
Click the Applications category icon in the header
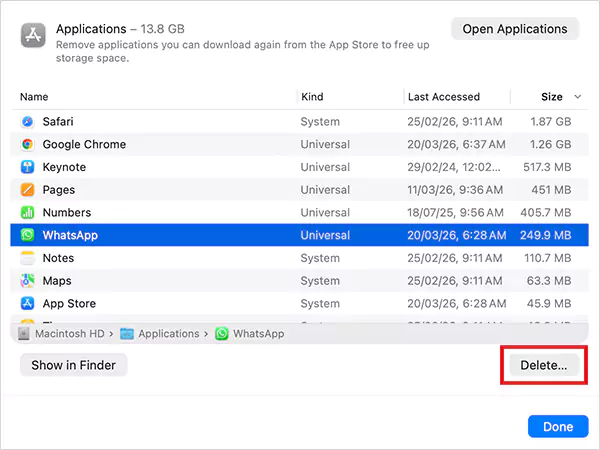click(33, 35)
